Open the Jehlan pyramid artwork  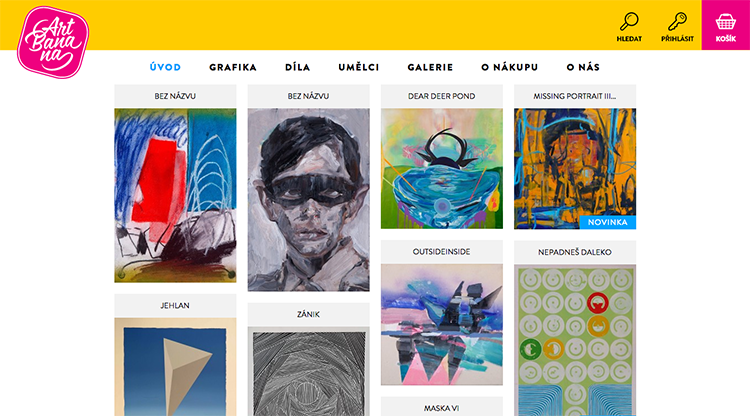pyautogui.click(x=175, y=367)
